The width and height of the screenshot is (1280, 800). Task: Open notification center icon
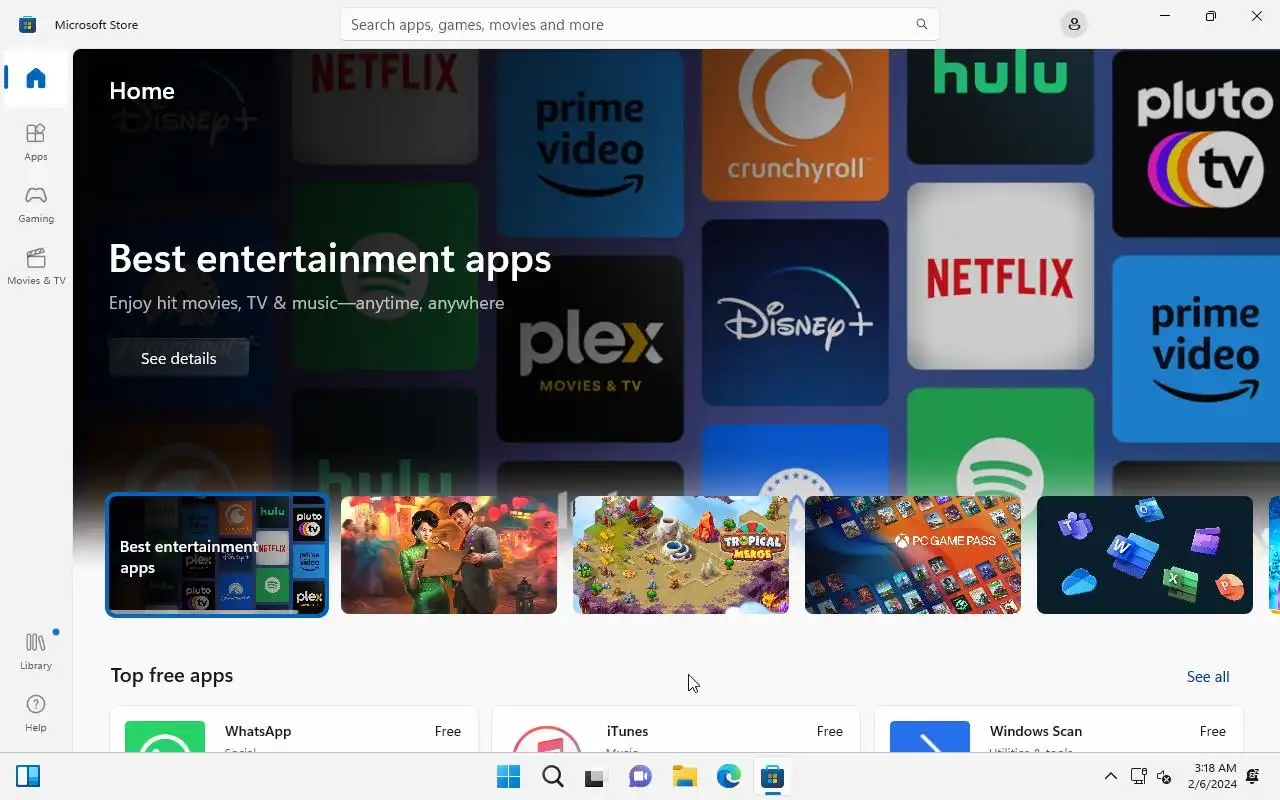click(1253, 776)
